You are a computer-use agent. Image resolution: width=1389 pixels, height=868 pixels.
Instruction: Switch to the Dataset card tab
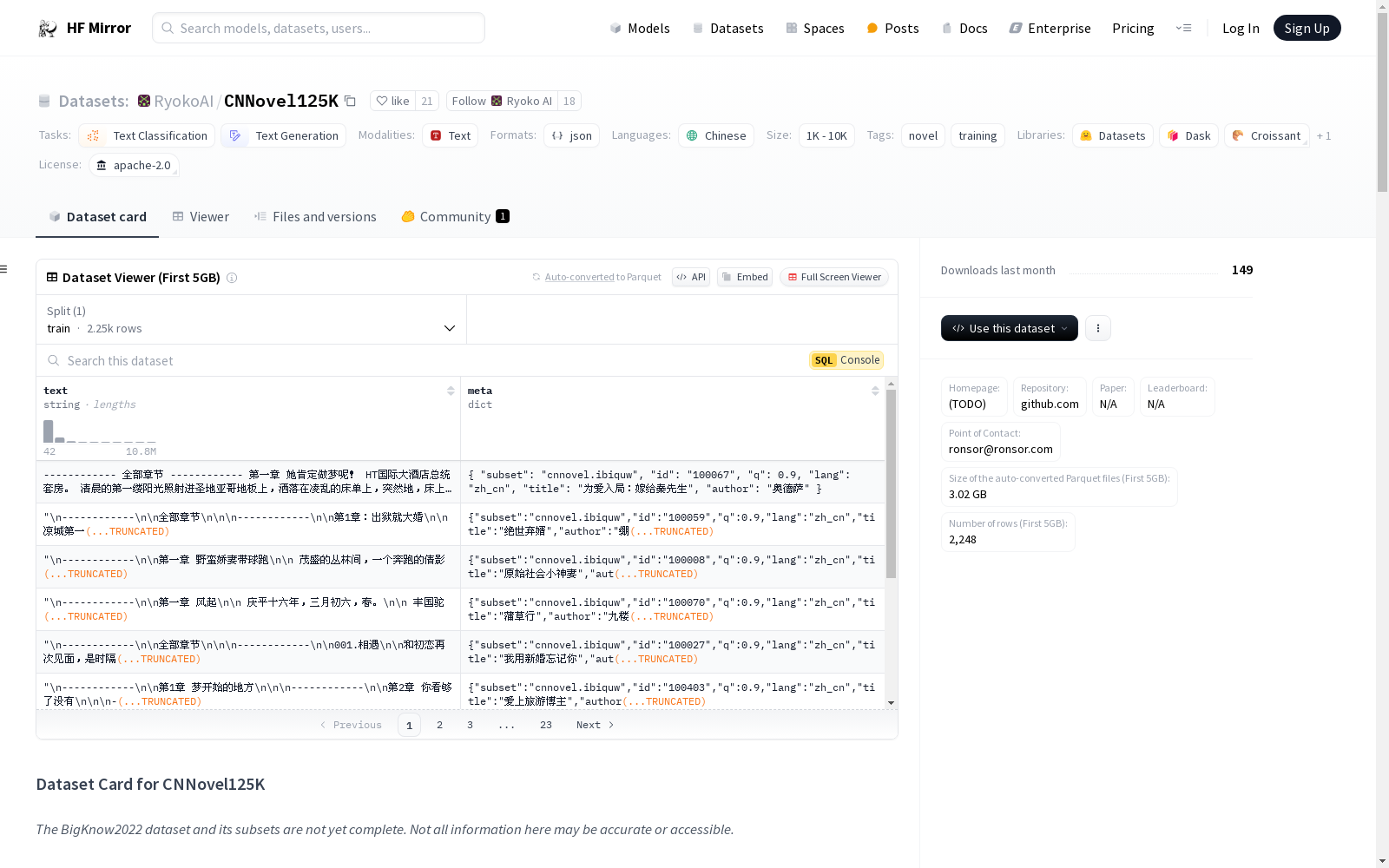coord(97,217)
